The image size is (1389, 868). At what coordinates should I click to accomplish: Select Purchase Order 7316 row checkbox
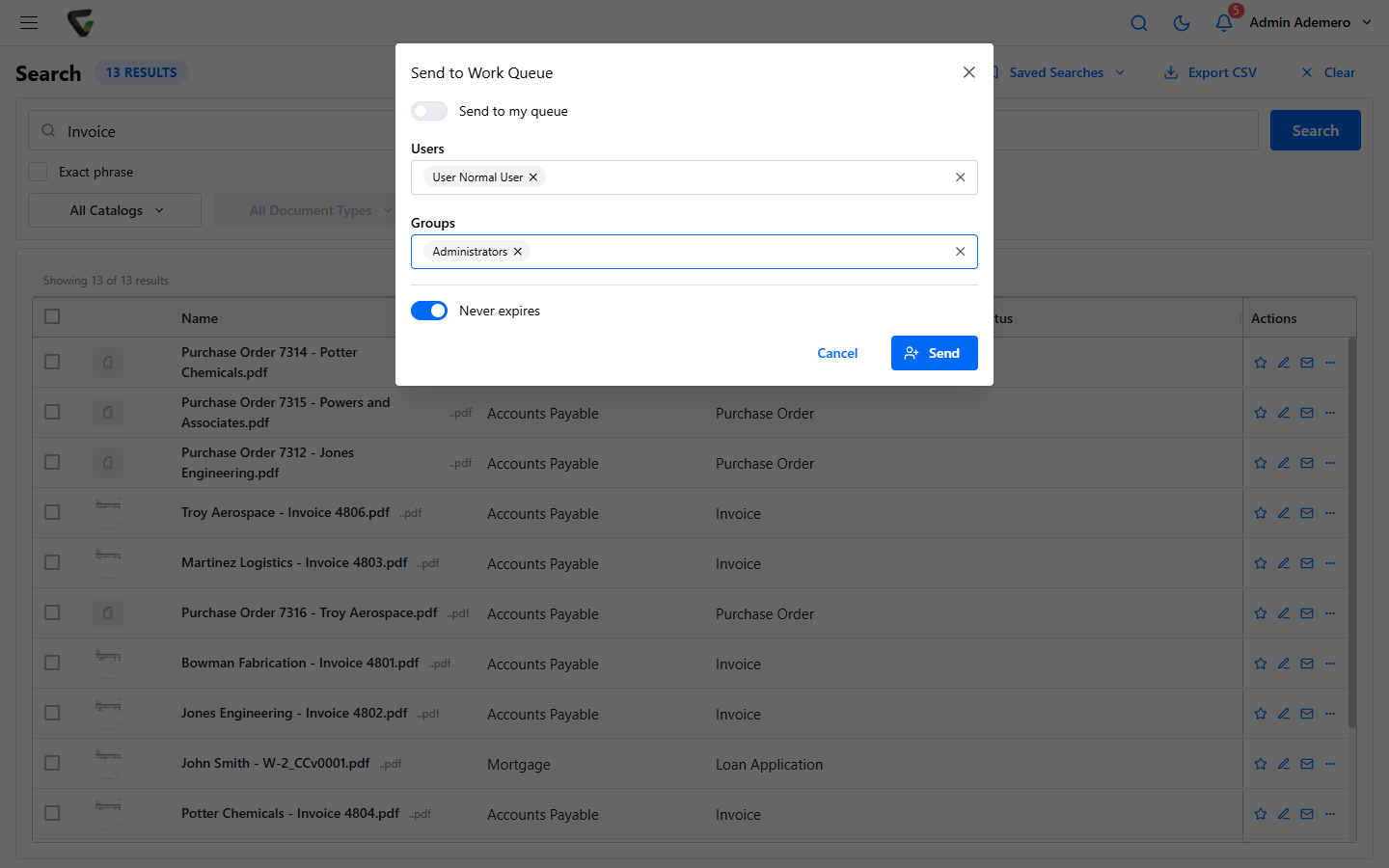click(x=52, y=612)
